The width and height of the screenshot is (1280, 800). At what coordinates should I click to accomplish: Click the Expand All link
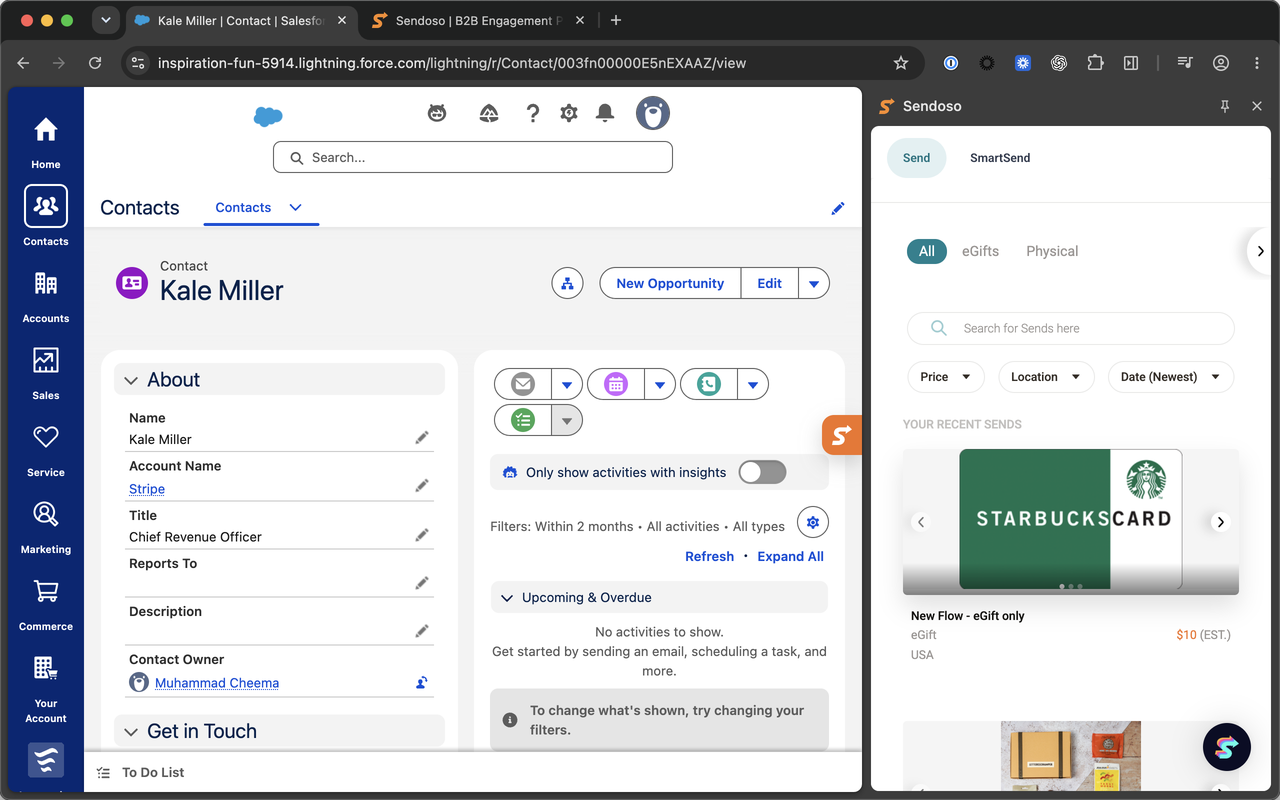(x=790, y=556)
